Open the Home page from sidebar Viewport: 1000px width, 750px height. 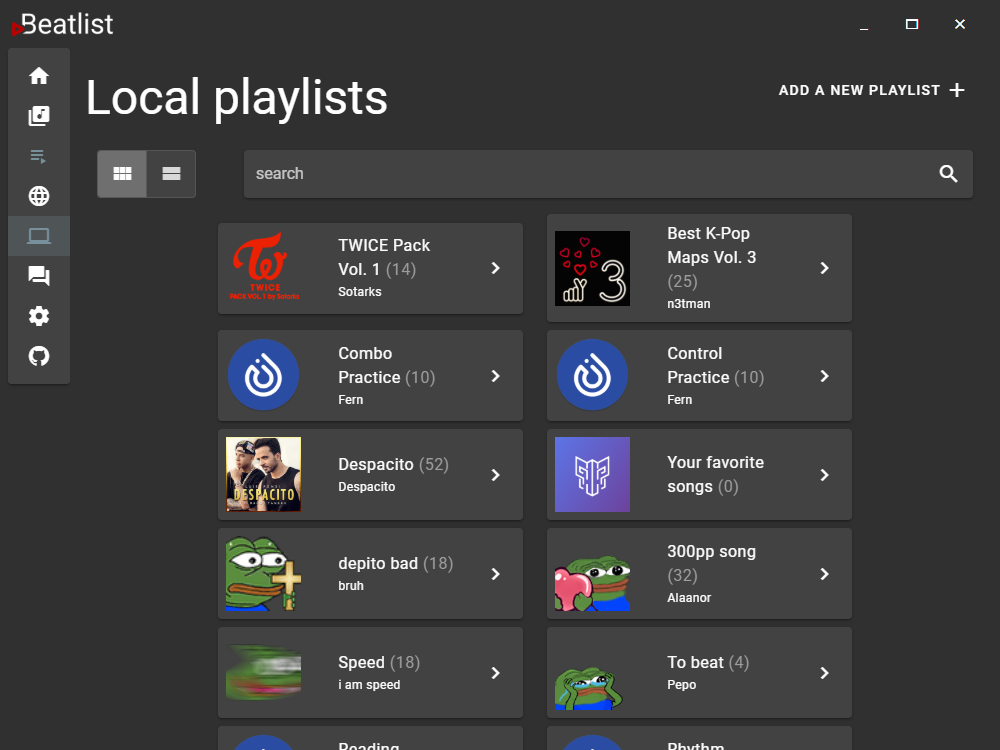click(39, 76)
